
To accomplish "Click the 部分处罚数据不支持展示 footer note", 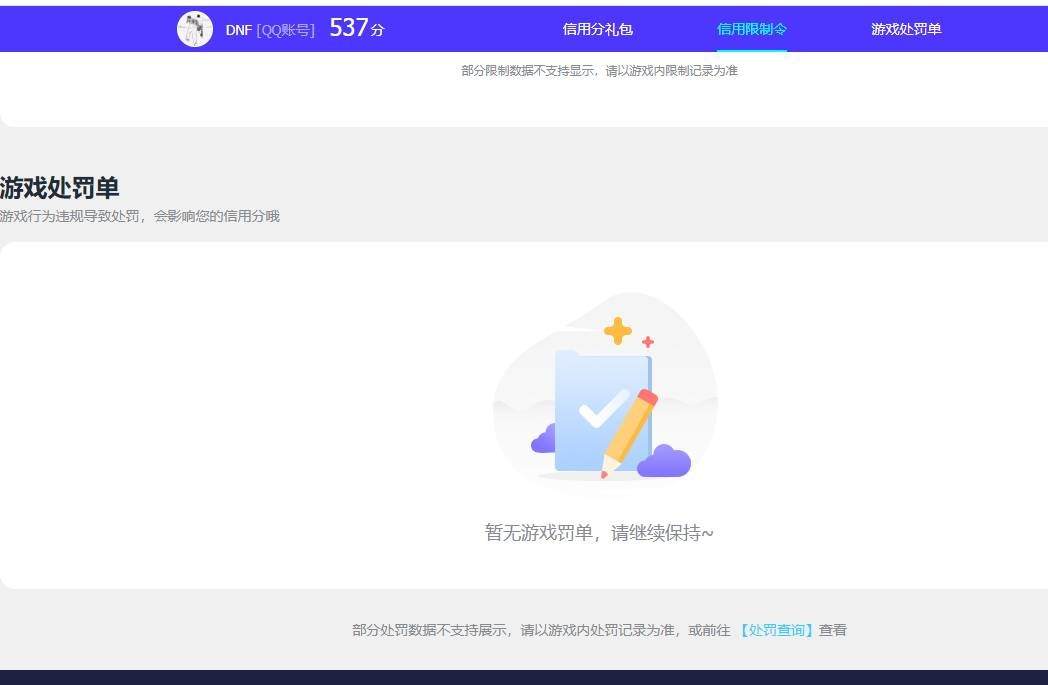I will pyautogui.click(x=599, y=630).
